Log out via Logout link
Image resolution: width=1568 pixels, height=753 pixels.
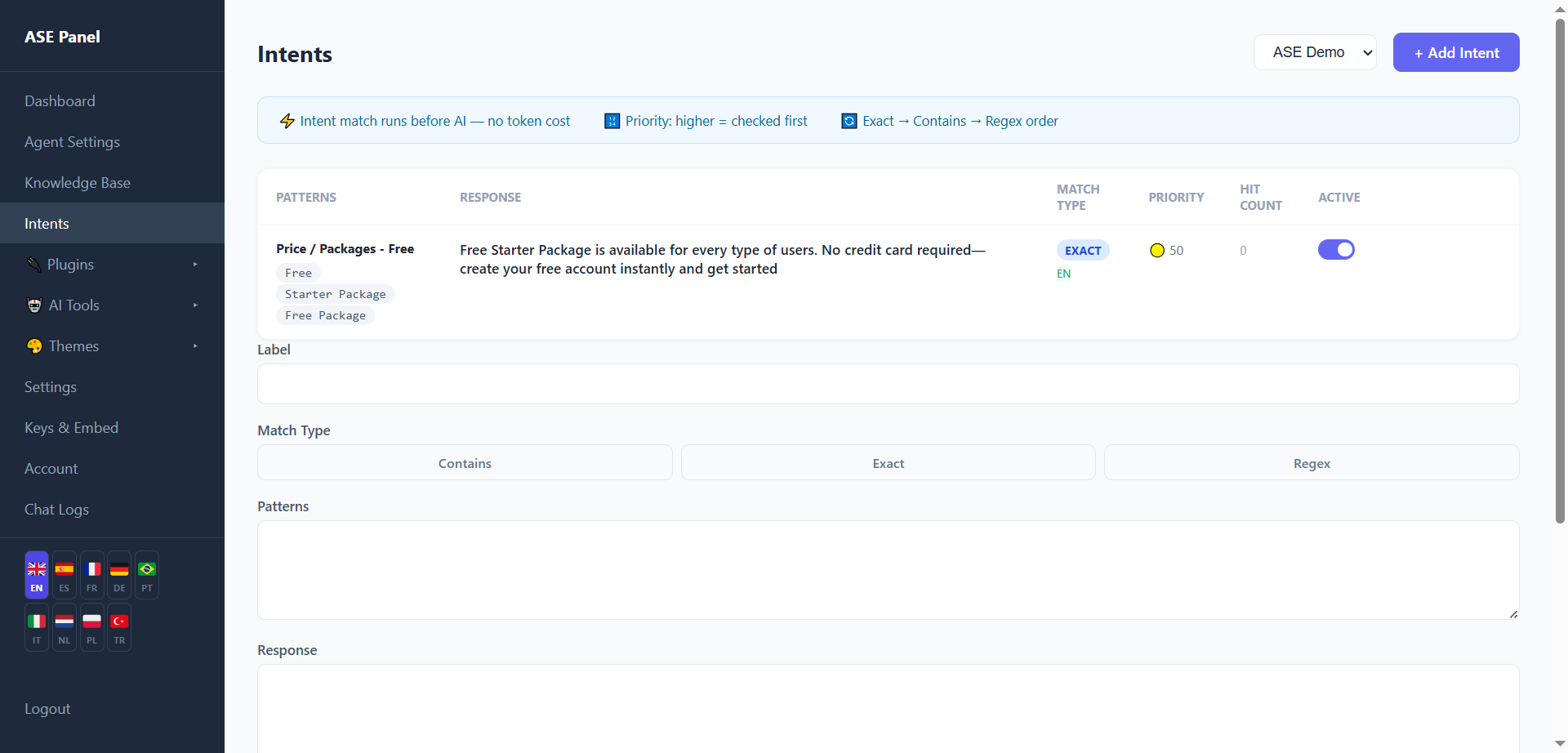(x=47, y=709)
